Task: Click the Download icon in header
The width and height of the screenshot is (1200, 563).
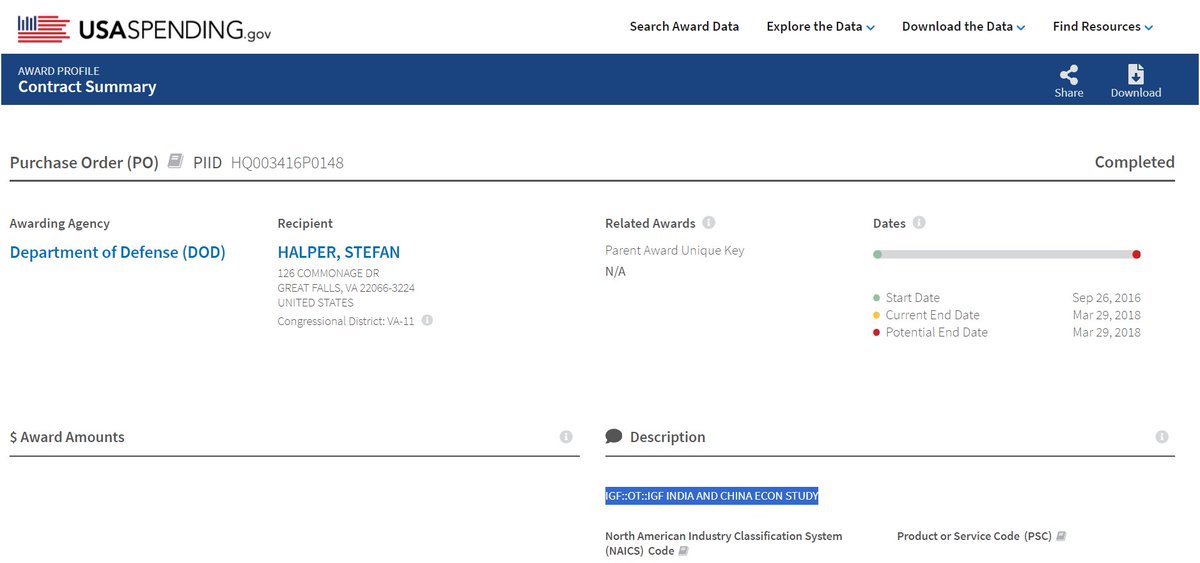Action: (1135, 75)
